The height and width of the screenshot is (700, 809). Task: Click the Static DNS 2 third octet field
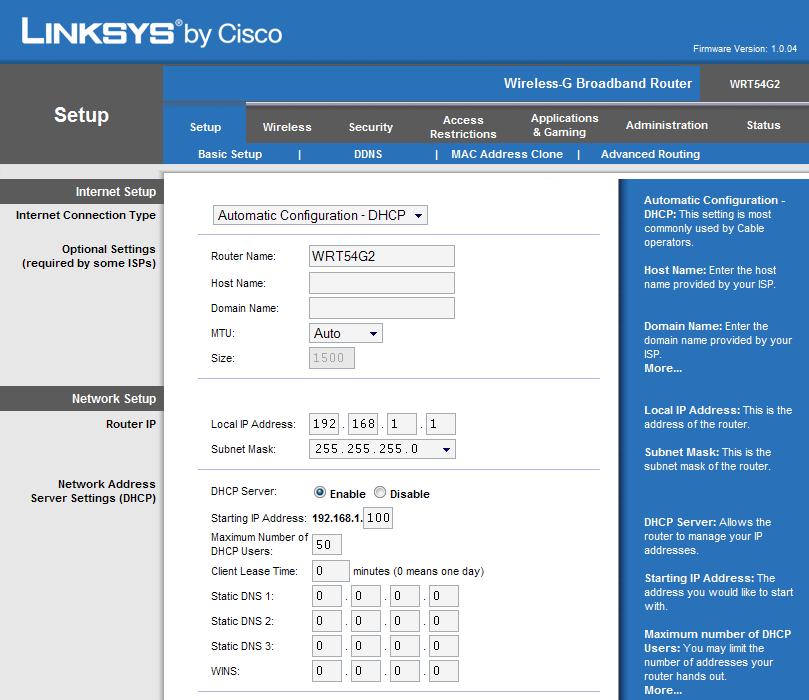pyautogui.click(x=404, y=621)
